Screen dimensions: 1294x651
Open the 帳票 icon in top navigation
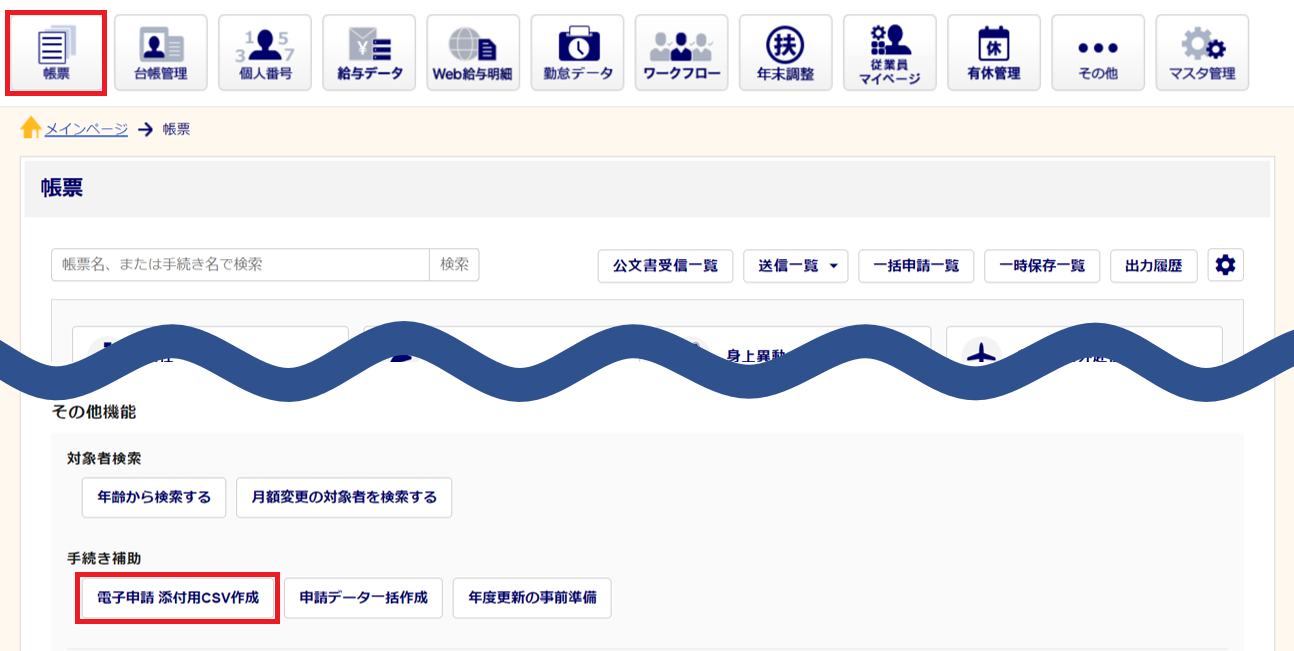(56, 53)
